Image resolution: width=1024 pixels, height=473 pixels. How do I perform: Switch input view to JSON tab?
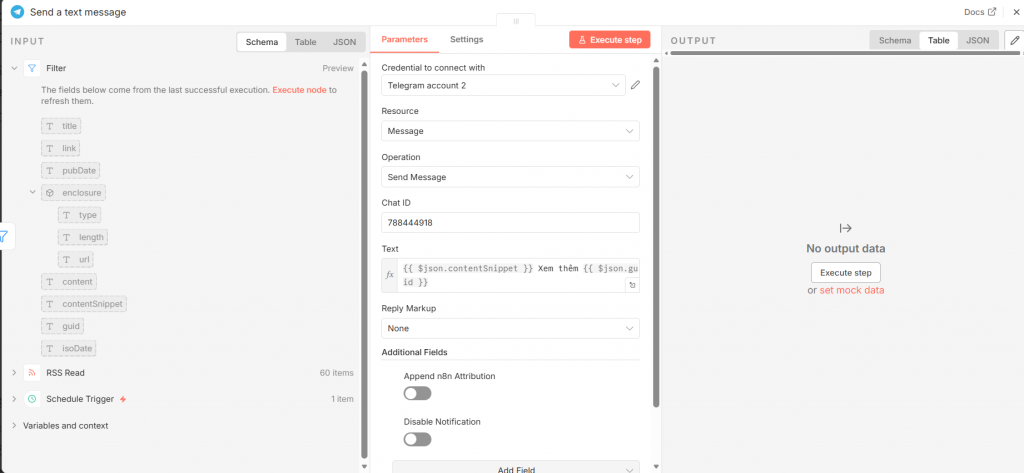pyautogui.click(x=344, y=42)
